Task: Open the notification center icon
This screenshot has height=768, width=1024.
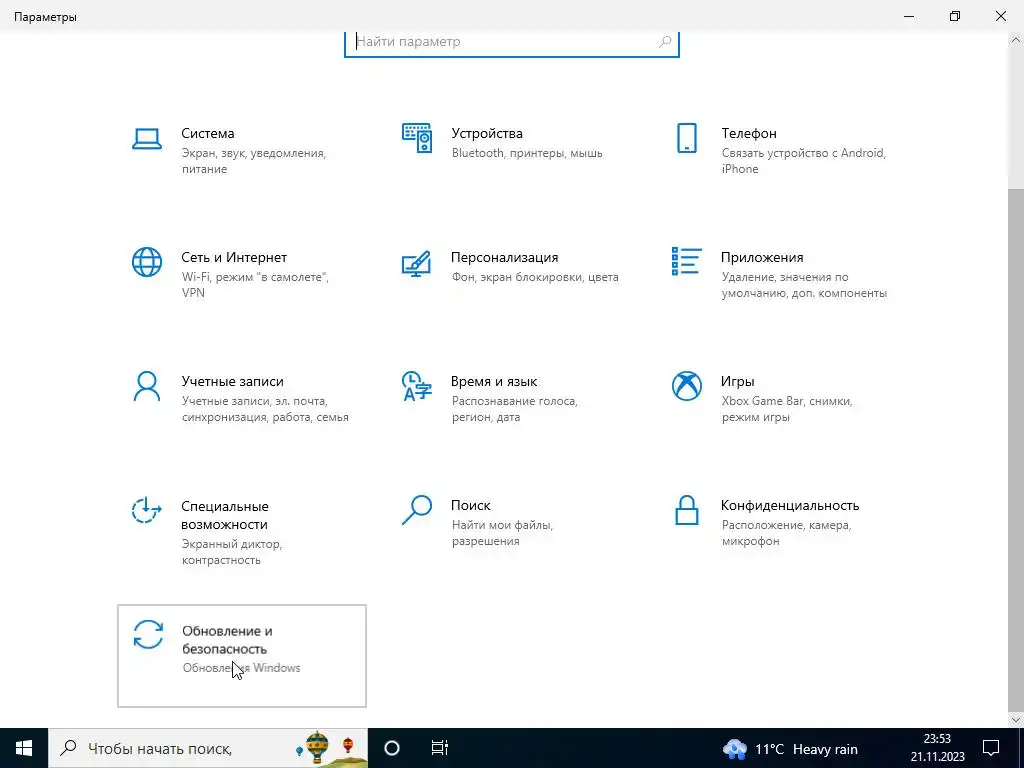Action: tap(991, 748)
